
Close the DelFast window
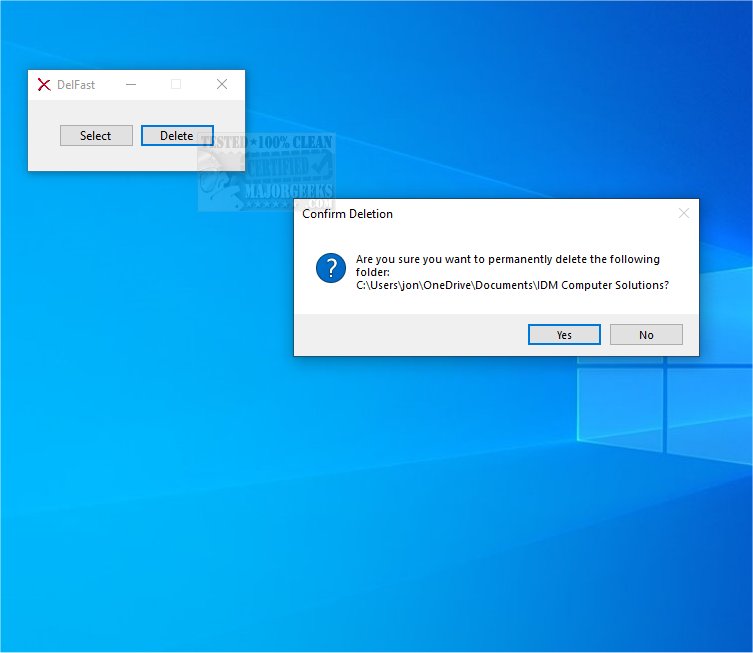pyautogui.click(x=222, y=85)
